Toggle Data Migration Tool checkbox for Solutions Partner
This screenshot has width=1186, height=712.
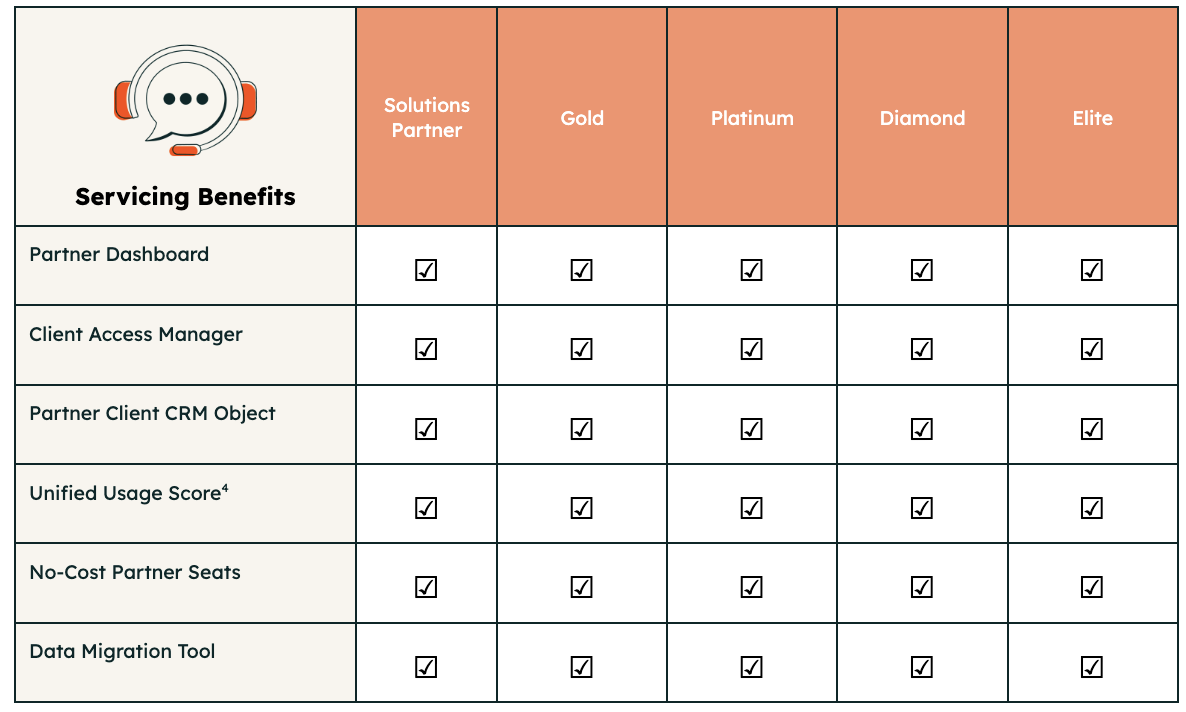[x=426, y=667]
